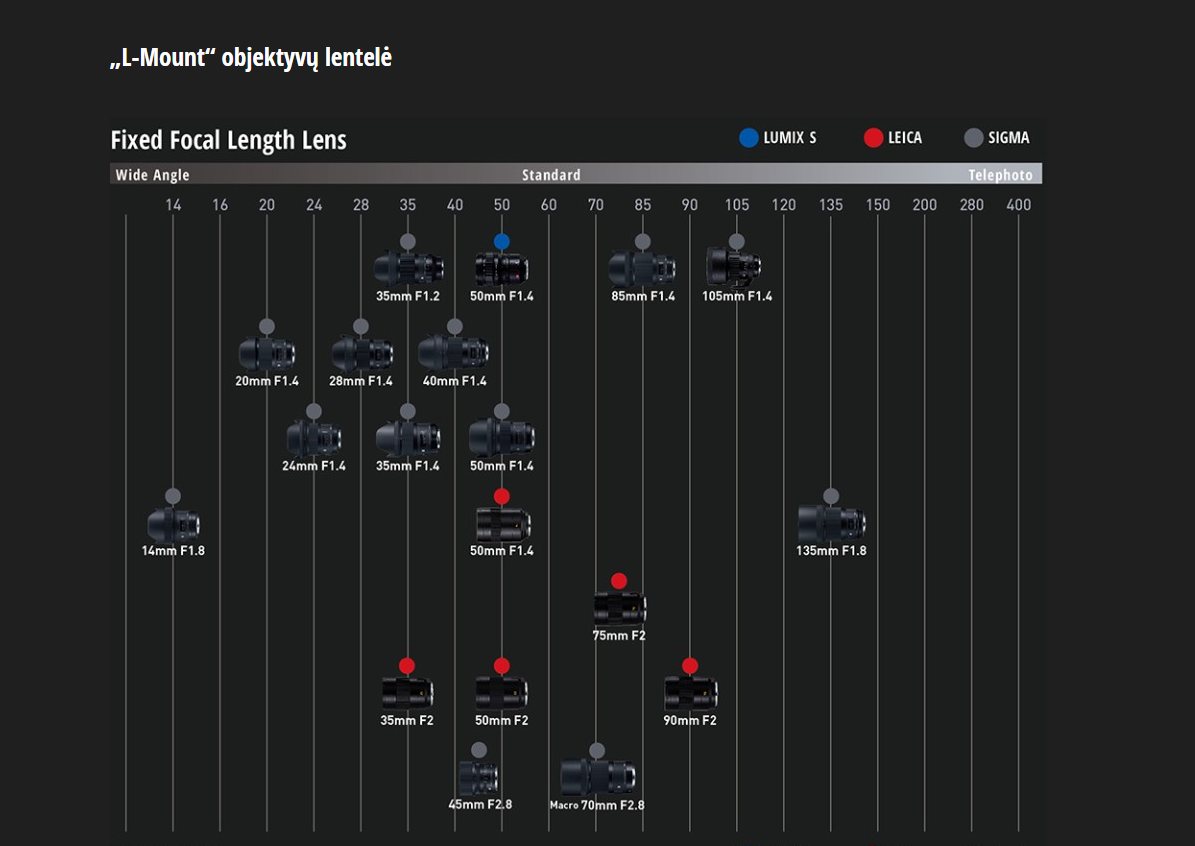Click the 45mm F2.8 caption text
Image resolution: width=1195 pixels, height=846 pixels.
point(480,805)
